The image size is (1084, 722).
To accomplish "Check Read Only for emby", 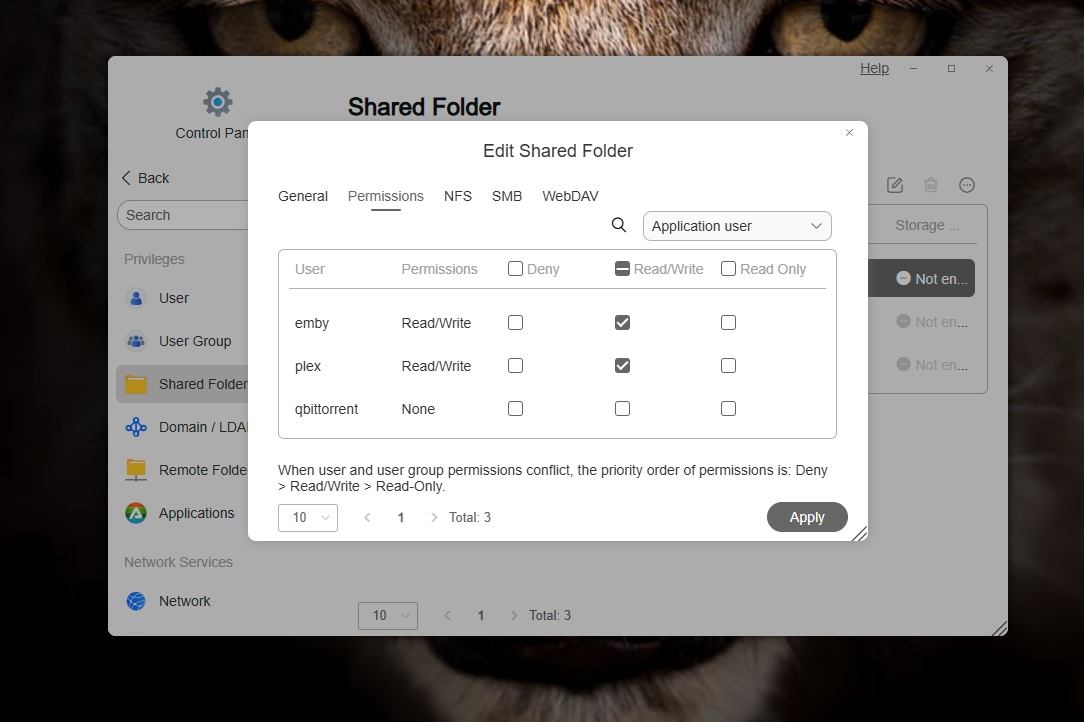I will tap(729, 322).
